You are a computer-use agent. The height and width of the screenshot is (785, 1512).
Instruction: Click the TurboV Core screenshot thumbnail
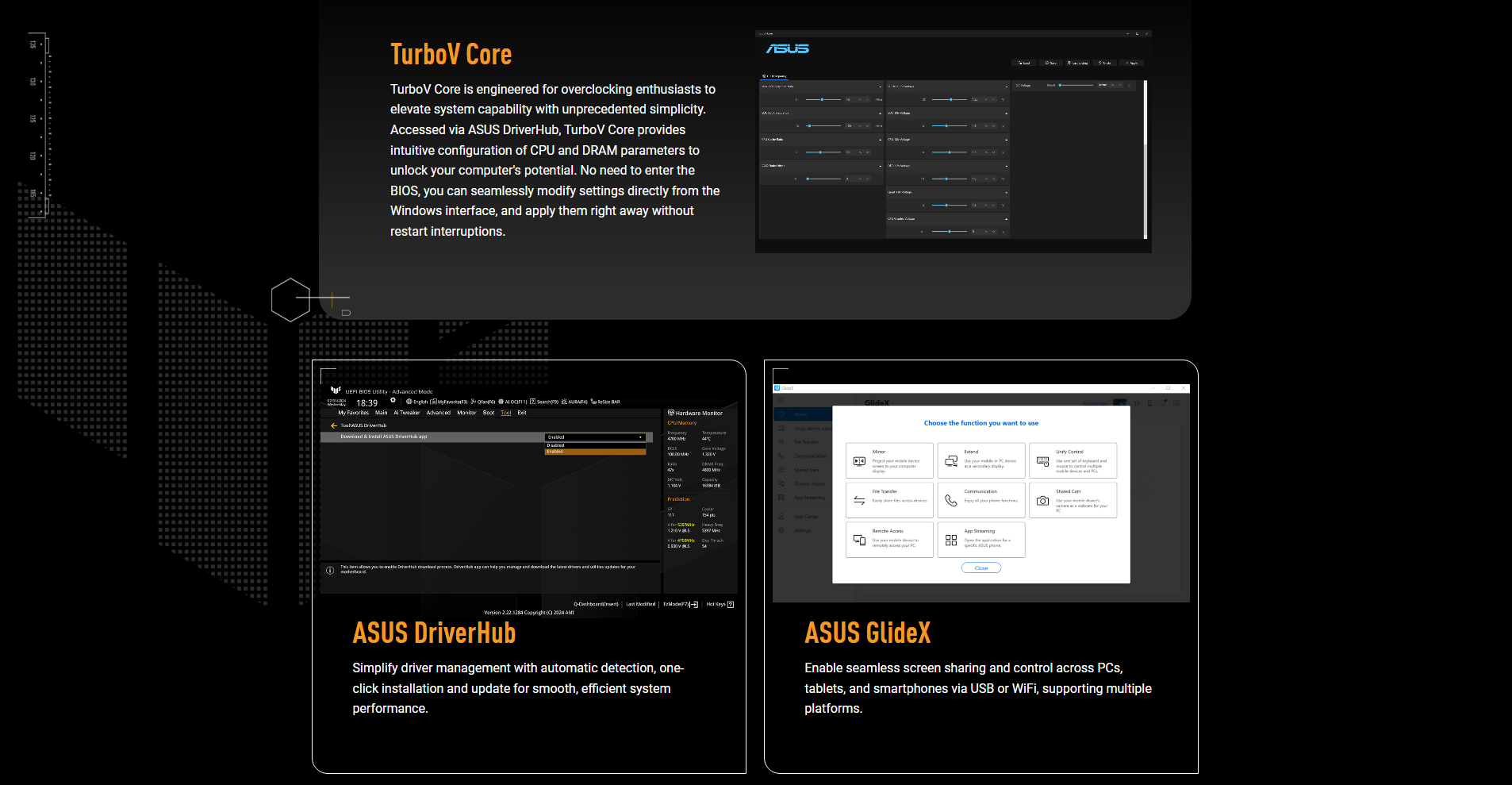[954, 142]
